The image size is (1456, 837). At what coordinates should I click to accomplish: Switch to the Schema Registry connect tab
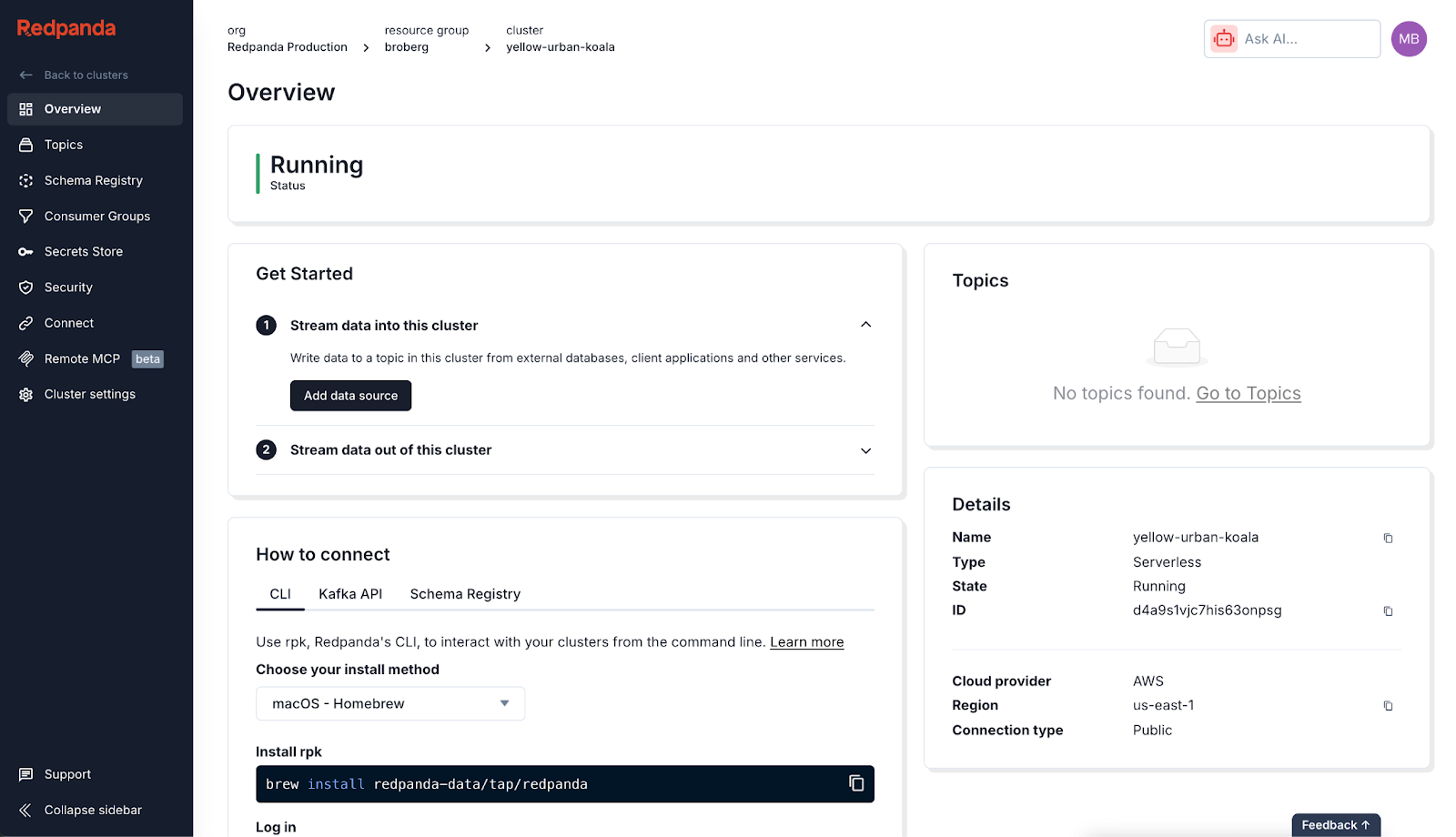coord(465,594)
